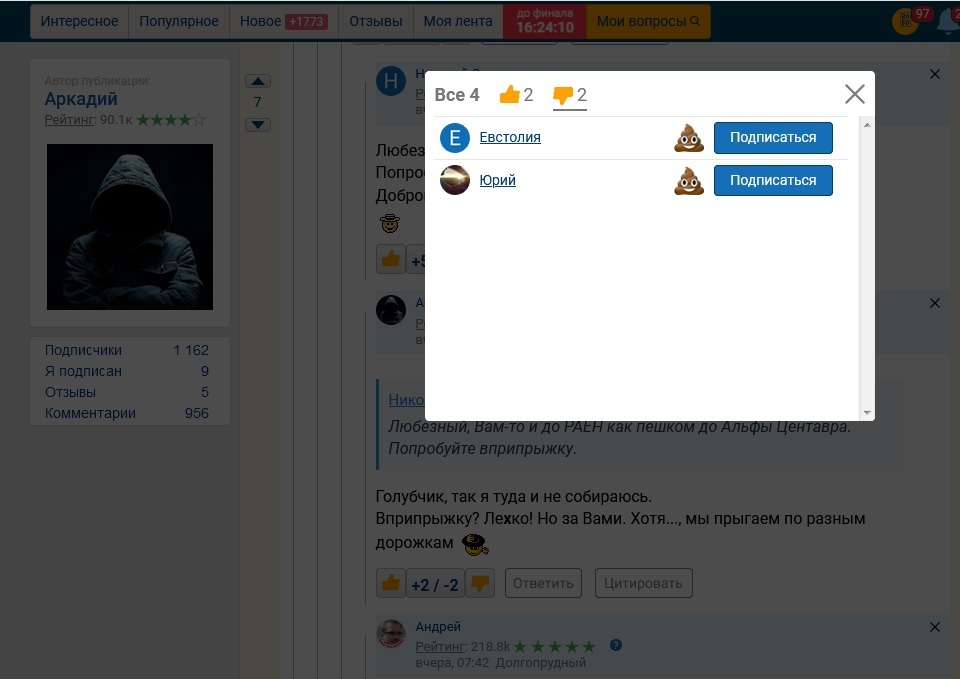Subscribe to user Юрий
Image resolution: width=960 pixels, height=679 pixels.
coord(772,181)
